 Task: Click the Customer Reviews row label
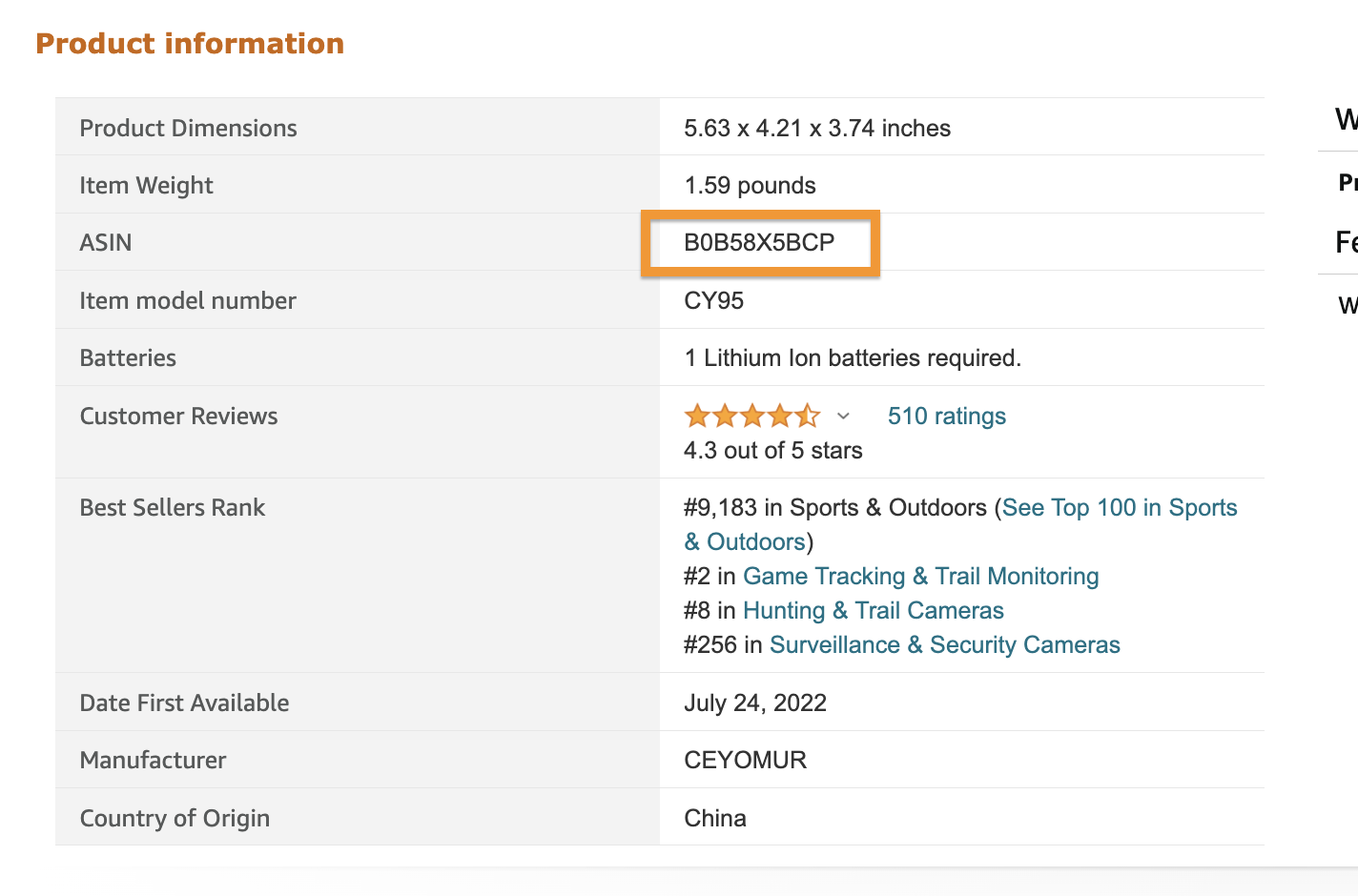point(179,416)
